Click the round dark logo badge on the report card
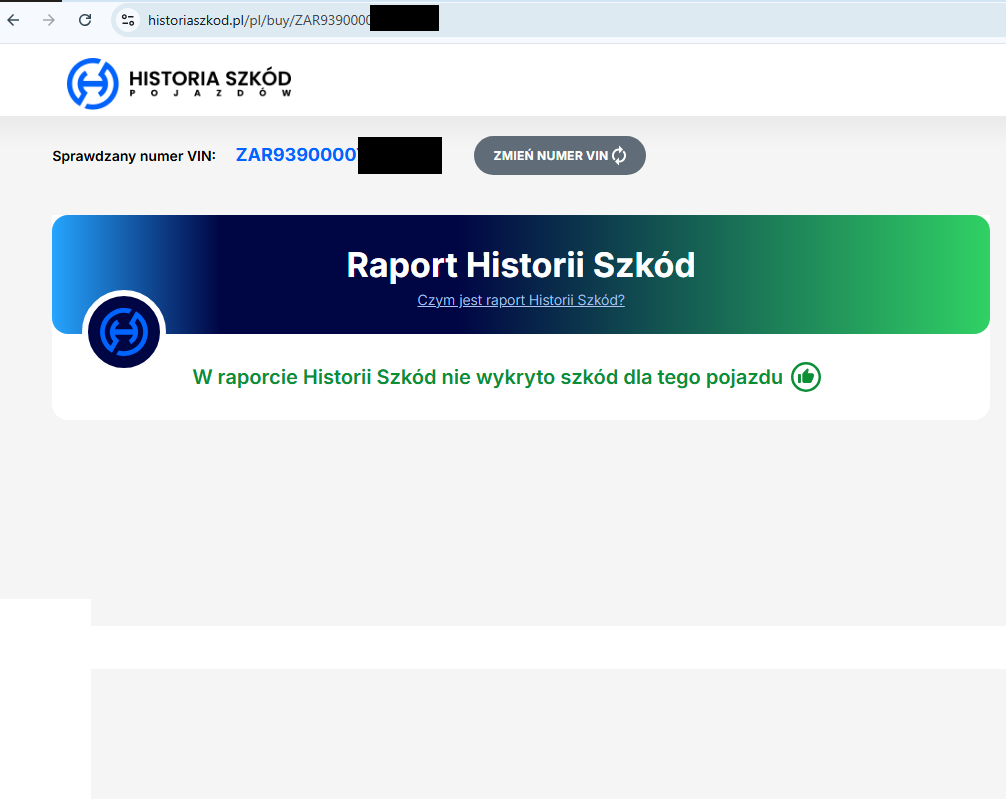The image size is (1006, 799). click(x=124, y=331)
